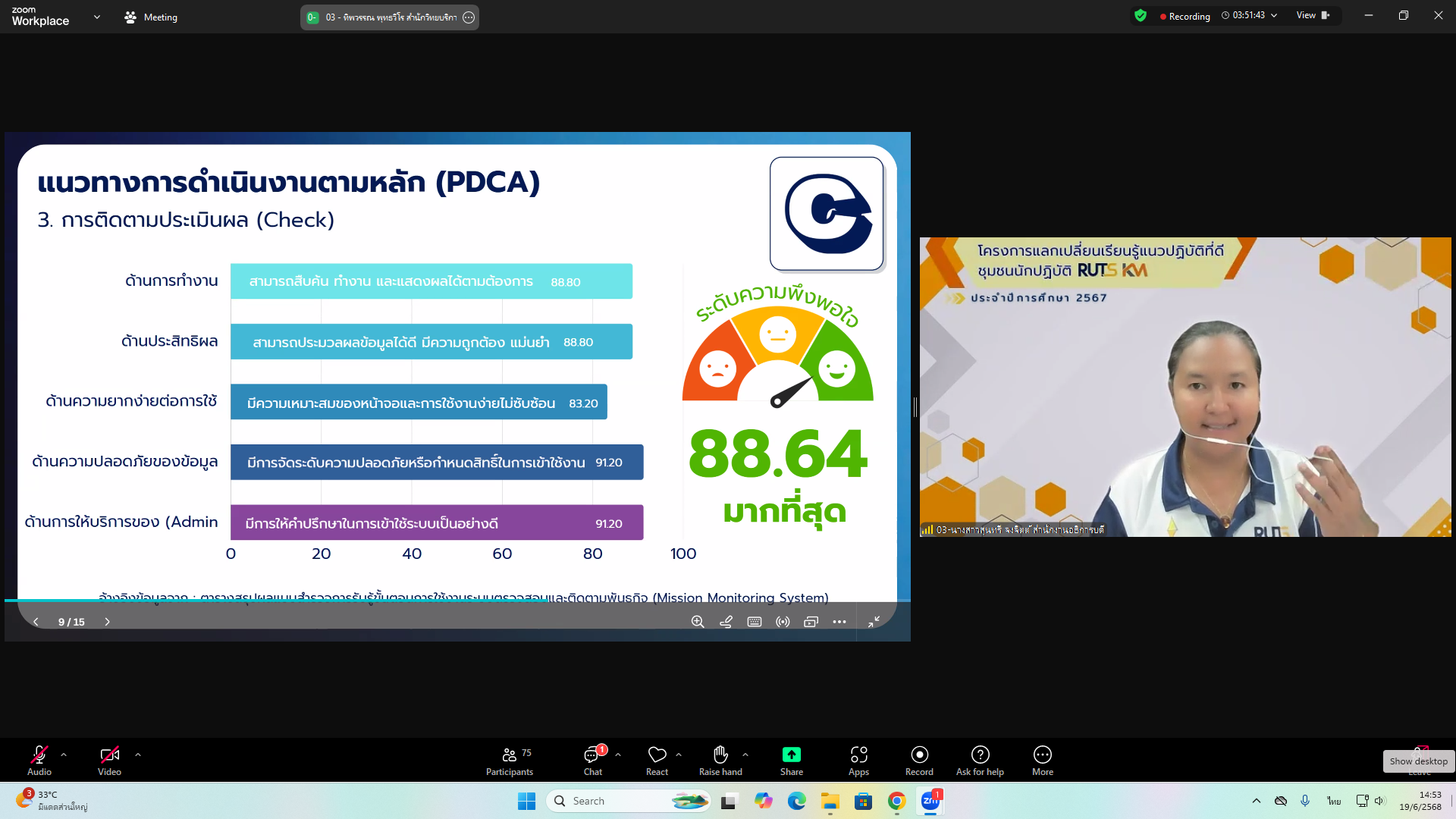Launch Copilot from taskbar
The image size is (1456, 819).
(763, 801)
